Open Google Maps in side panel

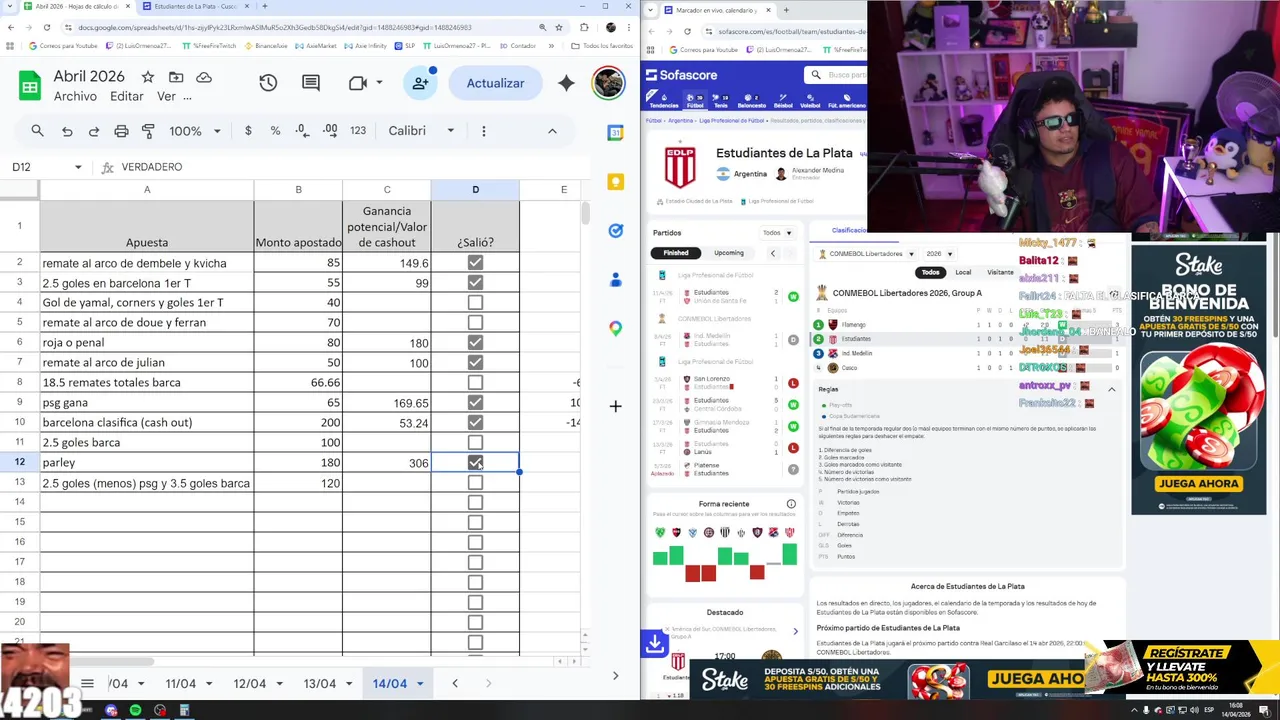(x=615, y=328)
